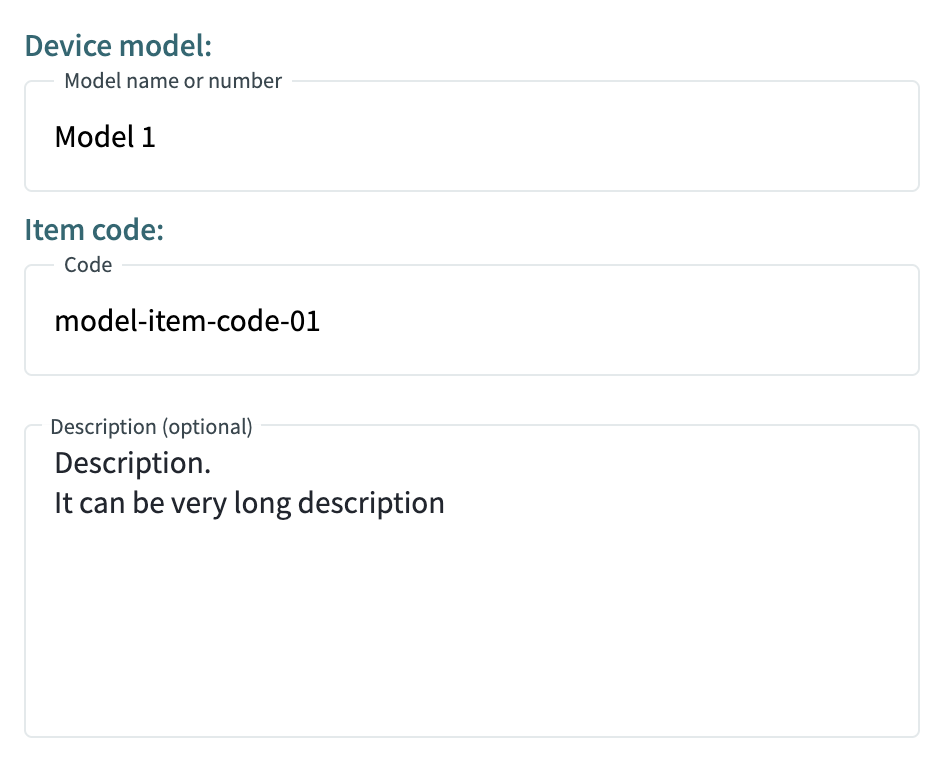Click the "Description (optional)" label
Viewport: 934px width, 774px height.
[x=151, y=427]
